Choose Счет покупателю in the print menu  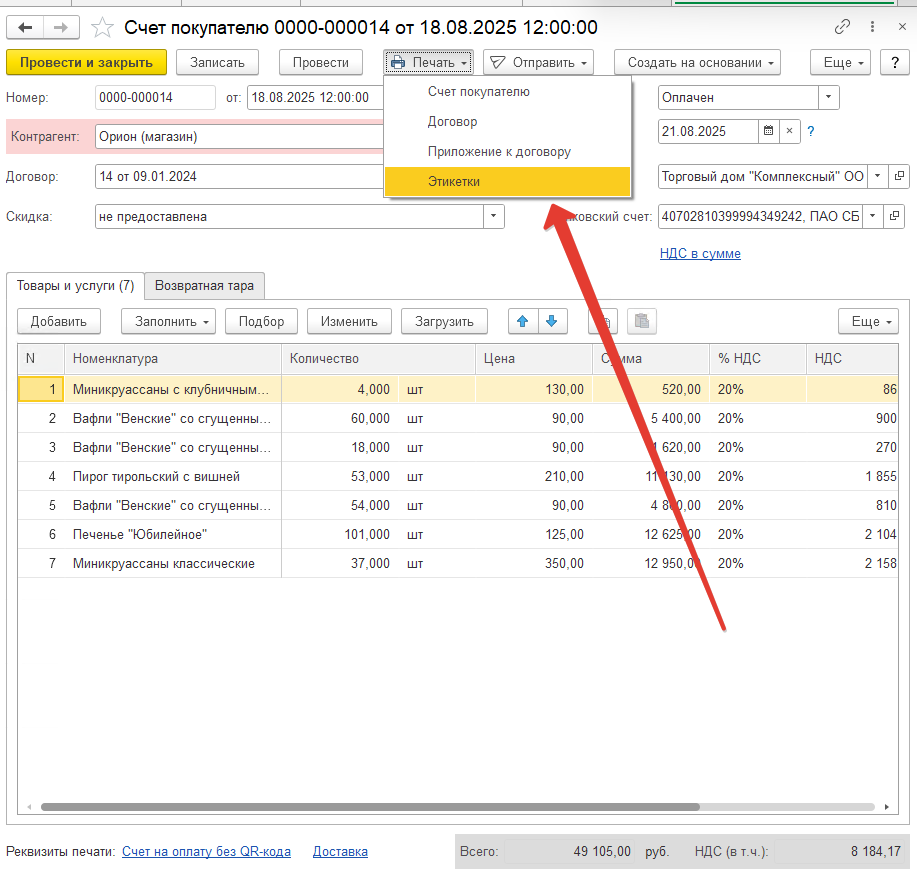pyautogui.click(x=507, y=91)
